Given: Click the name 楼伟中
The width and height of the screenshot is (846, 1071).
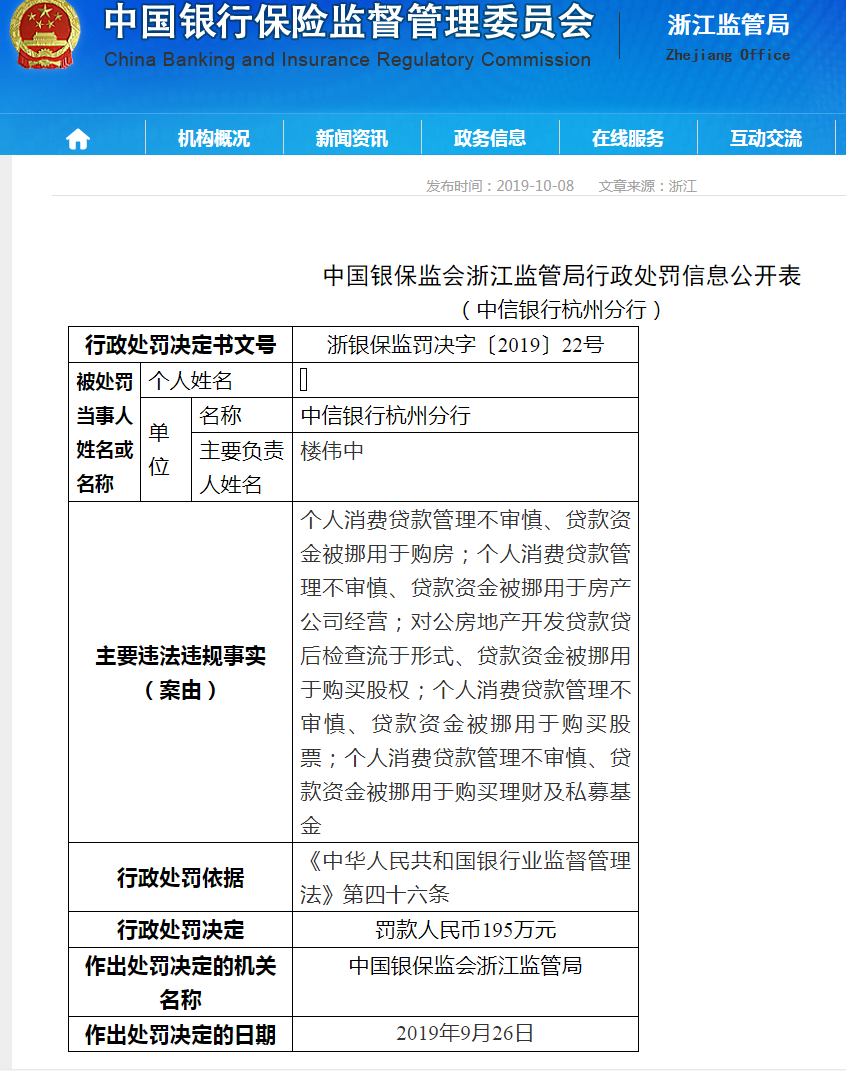Looking at the screenshot, I should click(332, 451).
